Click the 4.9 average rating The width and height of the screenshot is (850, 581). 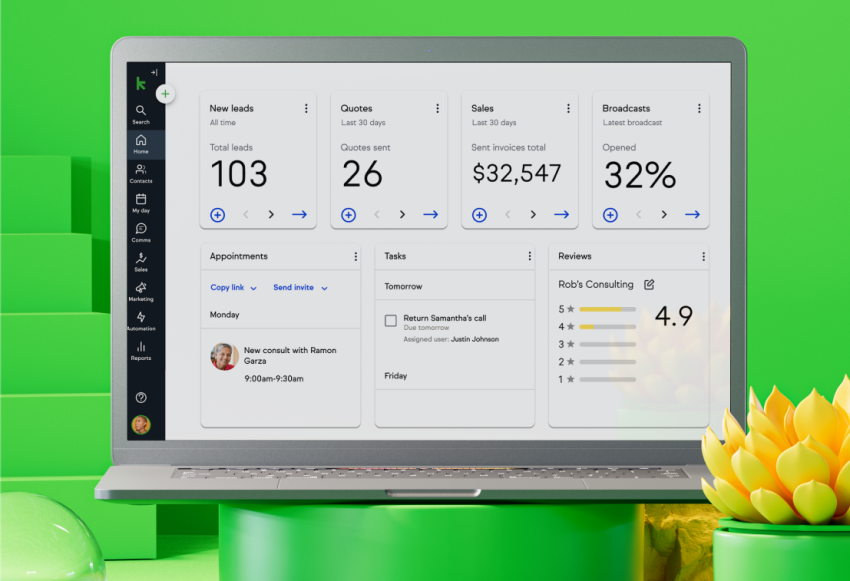point(674,316)
